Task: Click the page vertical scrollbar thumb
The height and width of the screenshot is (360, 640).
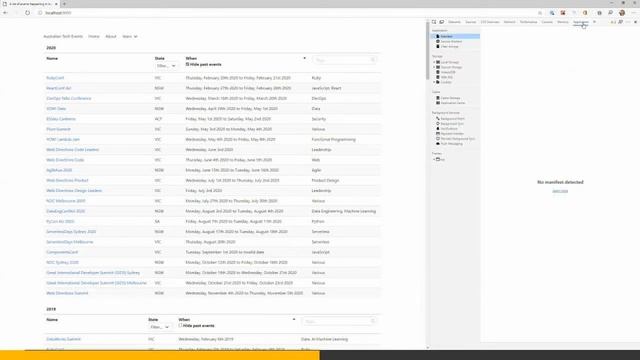Action: pyautogui.click(x=427, y=51)
